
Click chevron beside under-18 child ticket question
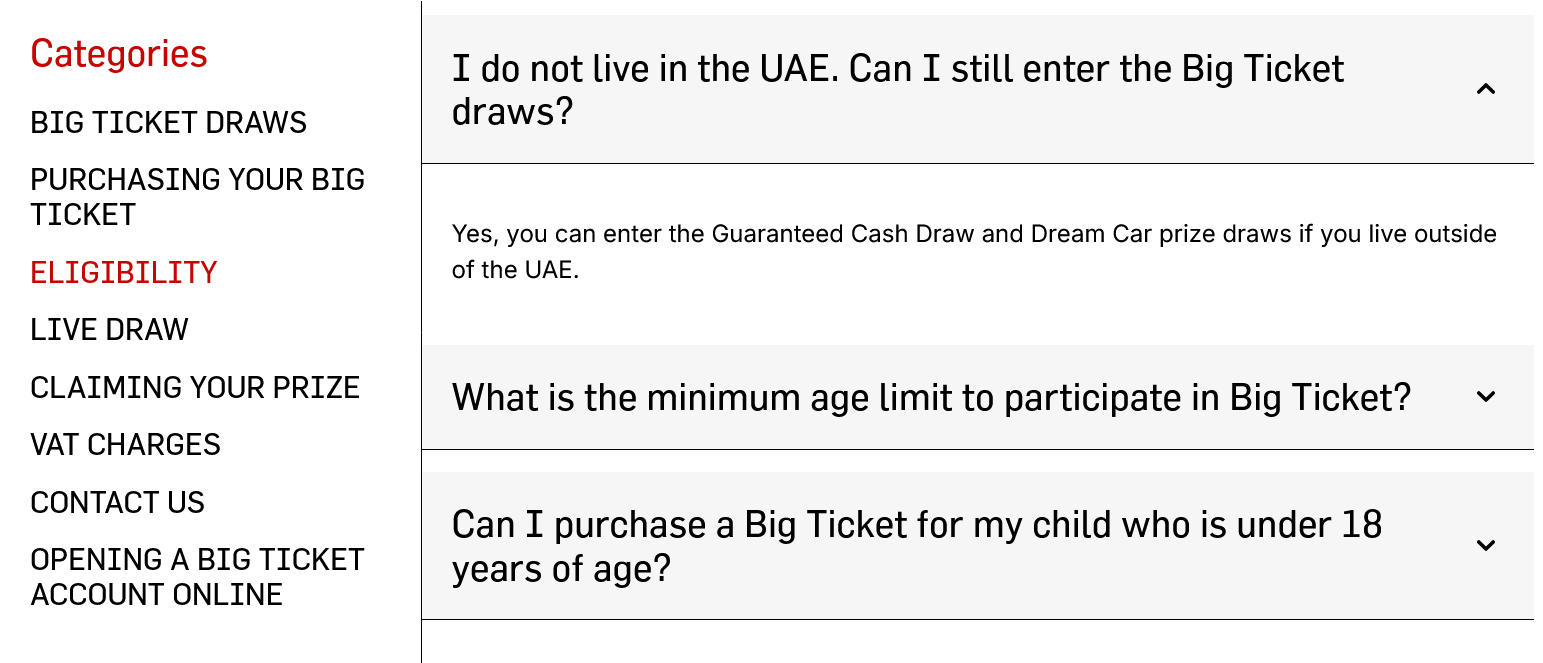(1486, 546)
